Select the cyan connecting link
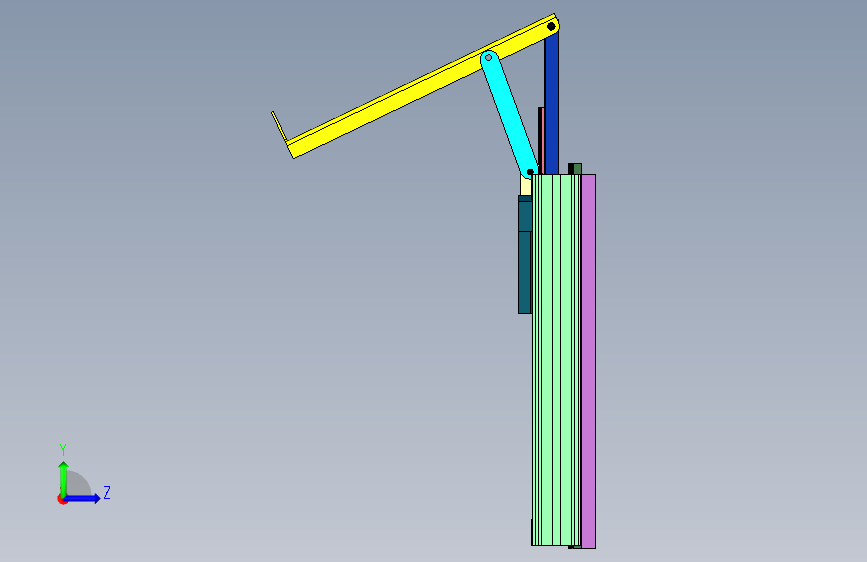 coord(509,115)
